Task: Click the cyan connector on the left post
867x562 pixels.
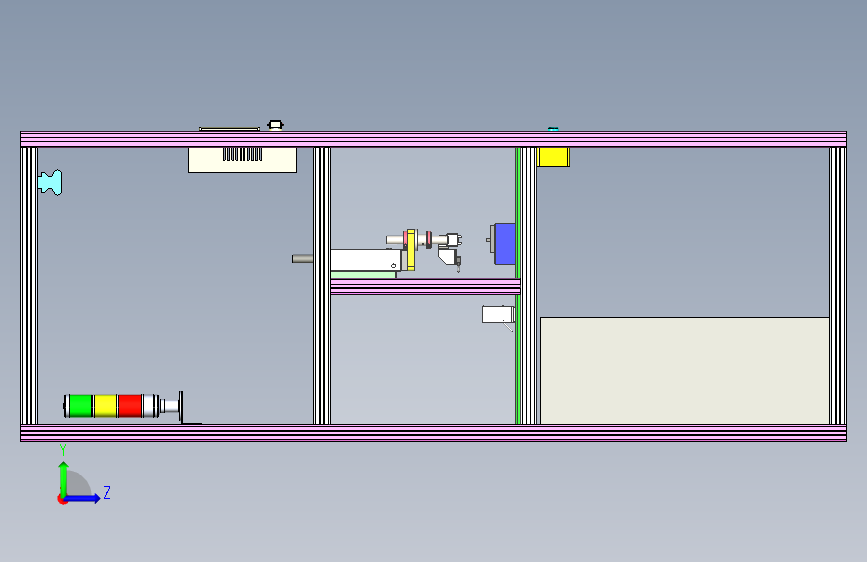Action: click(x=50, y=183)
